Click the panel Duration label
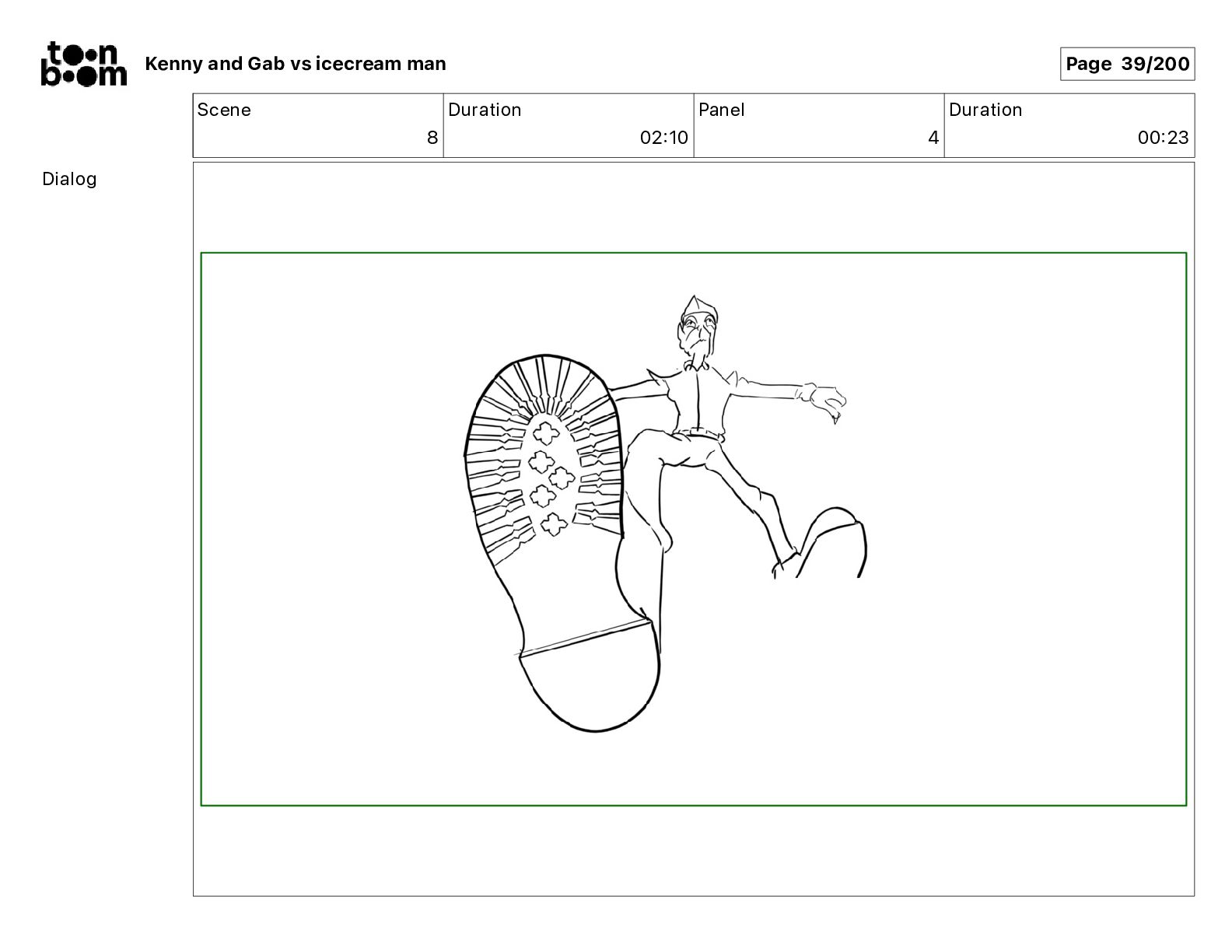1232x952 pixels. pos(985,110)
